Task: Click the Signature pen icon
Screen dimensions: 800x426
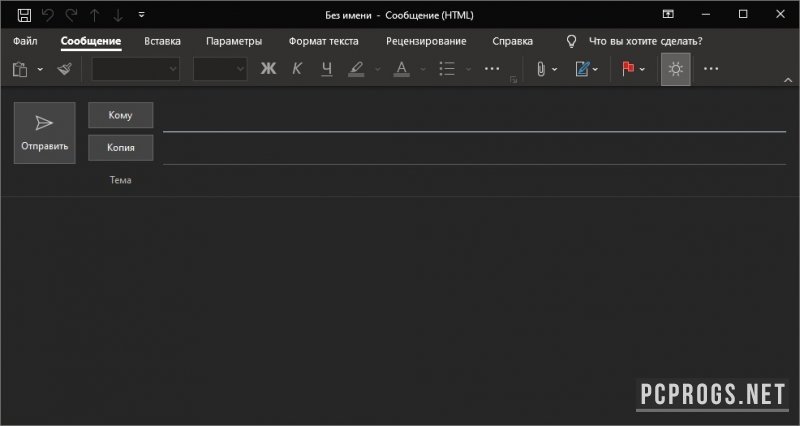Action: (582, 69)
